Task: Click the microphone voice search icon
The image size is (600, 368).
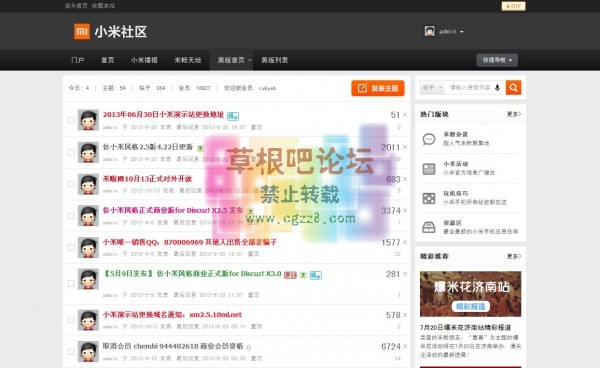Action: point(497,88)
